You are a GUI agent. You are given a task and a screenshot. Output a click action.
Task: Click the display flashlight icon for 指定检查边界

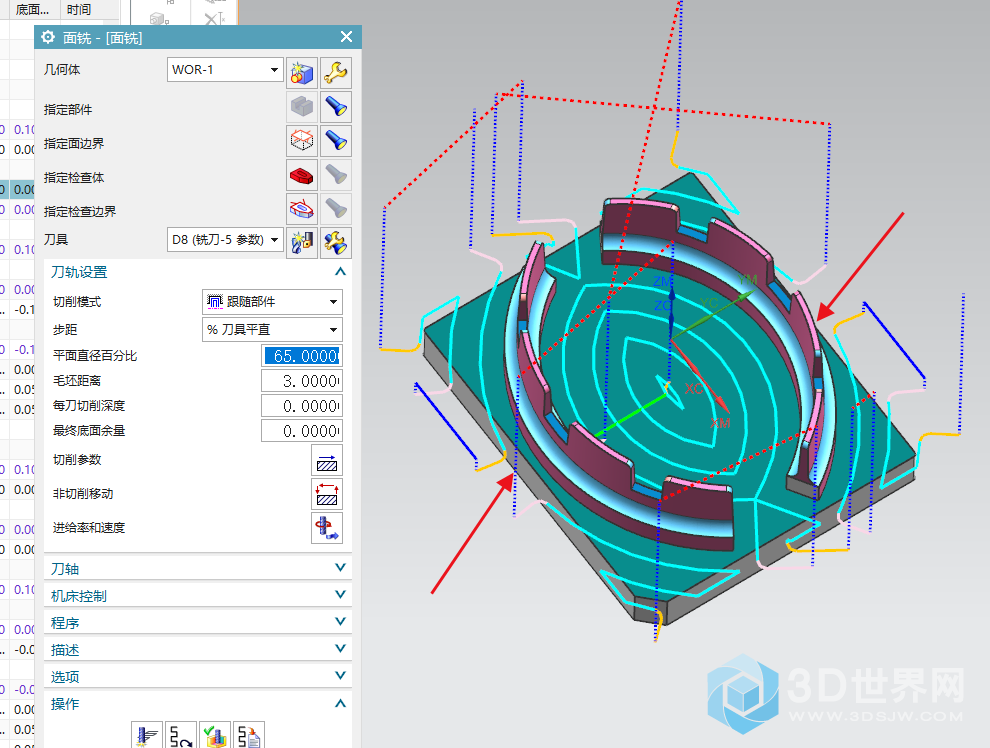[x=336, y=209]
